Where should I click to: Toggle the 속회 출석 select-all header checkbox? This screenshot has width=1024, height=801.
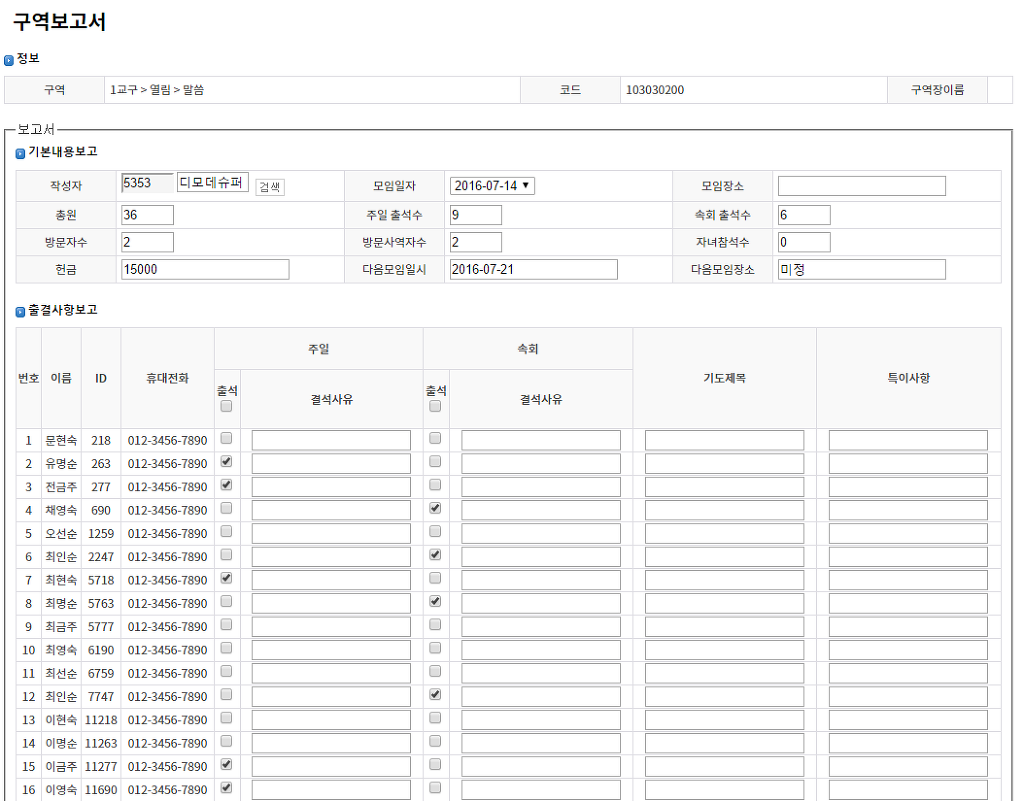[x=435, y=407]
